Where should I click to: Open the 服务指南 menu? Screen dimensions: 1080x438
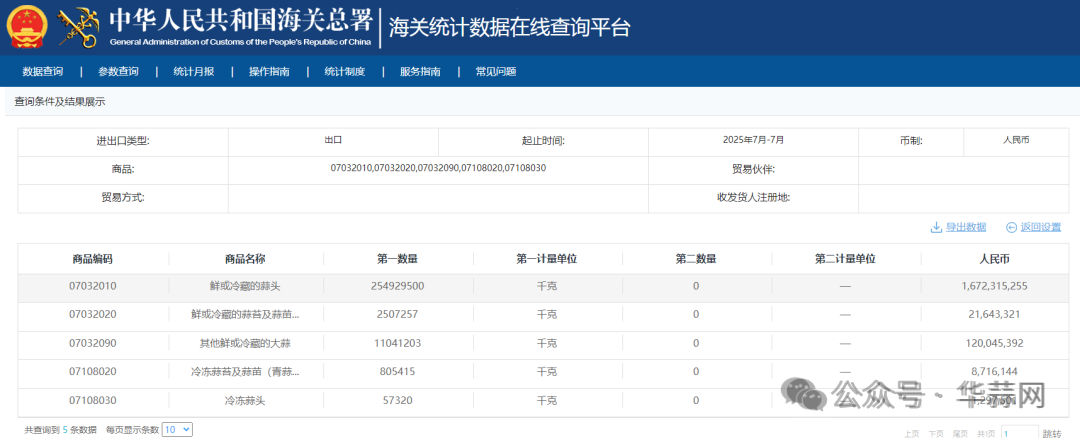coord(420,72)
